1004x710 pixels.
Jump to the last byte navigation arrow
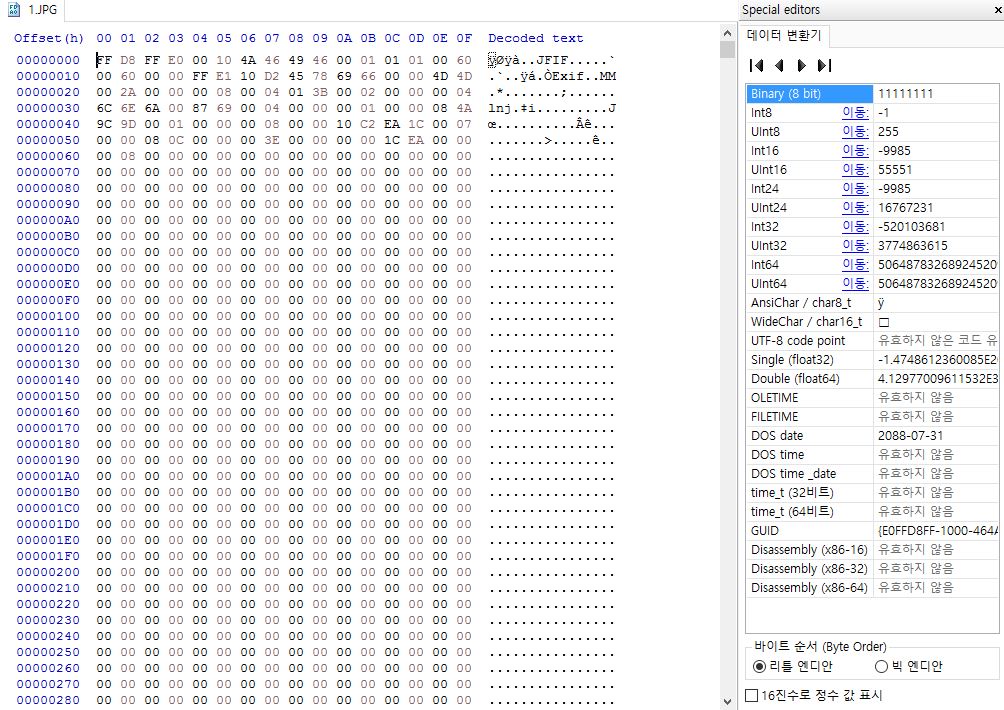(825, 65)
